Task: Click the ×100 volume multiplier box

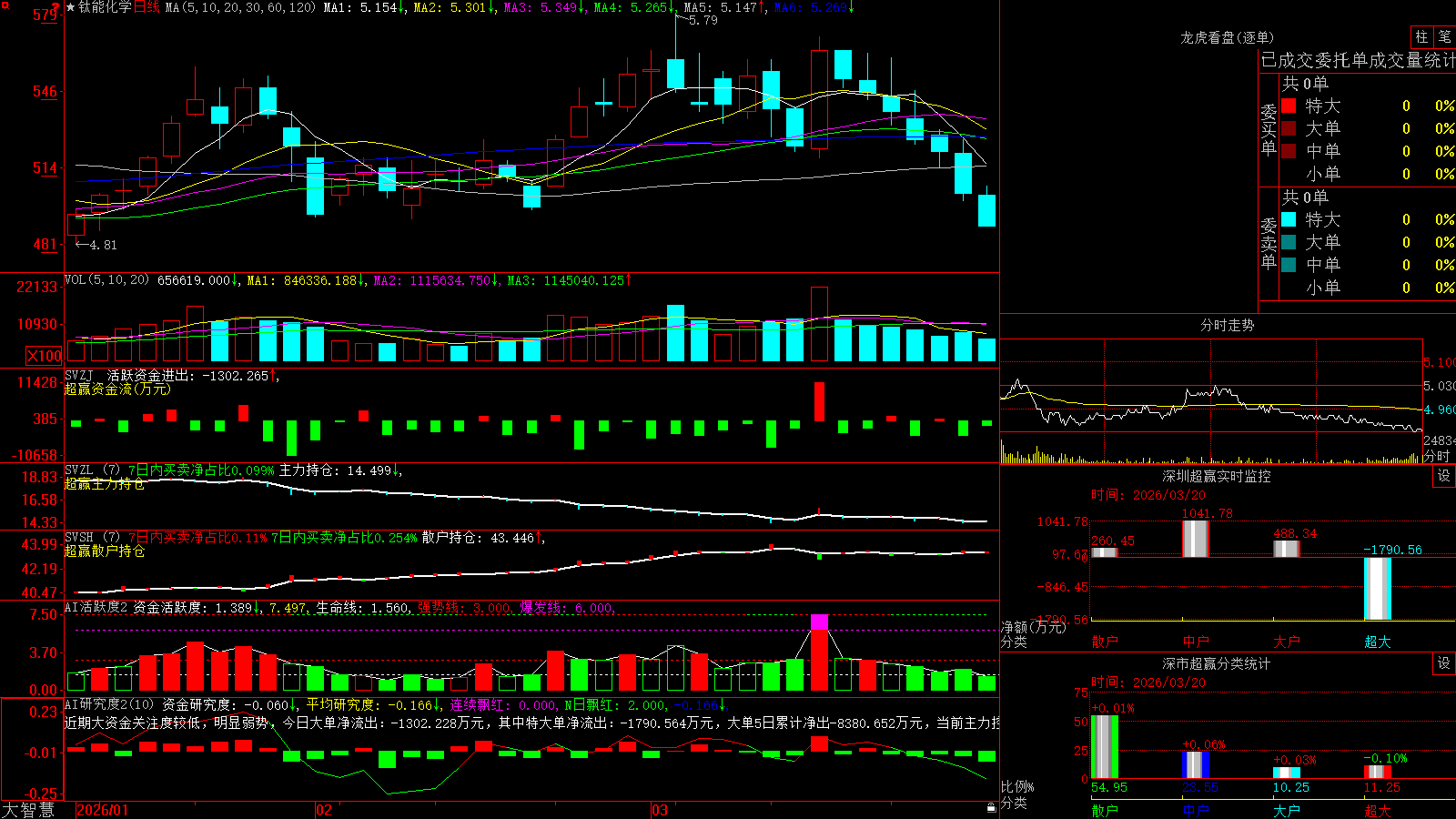Action: (x=45, y=356)
